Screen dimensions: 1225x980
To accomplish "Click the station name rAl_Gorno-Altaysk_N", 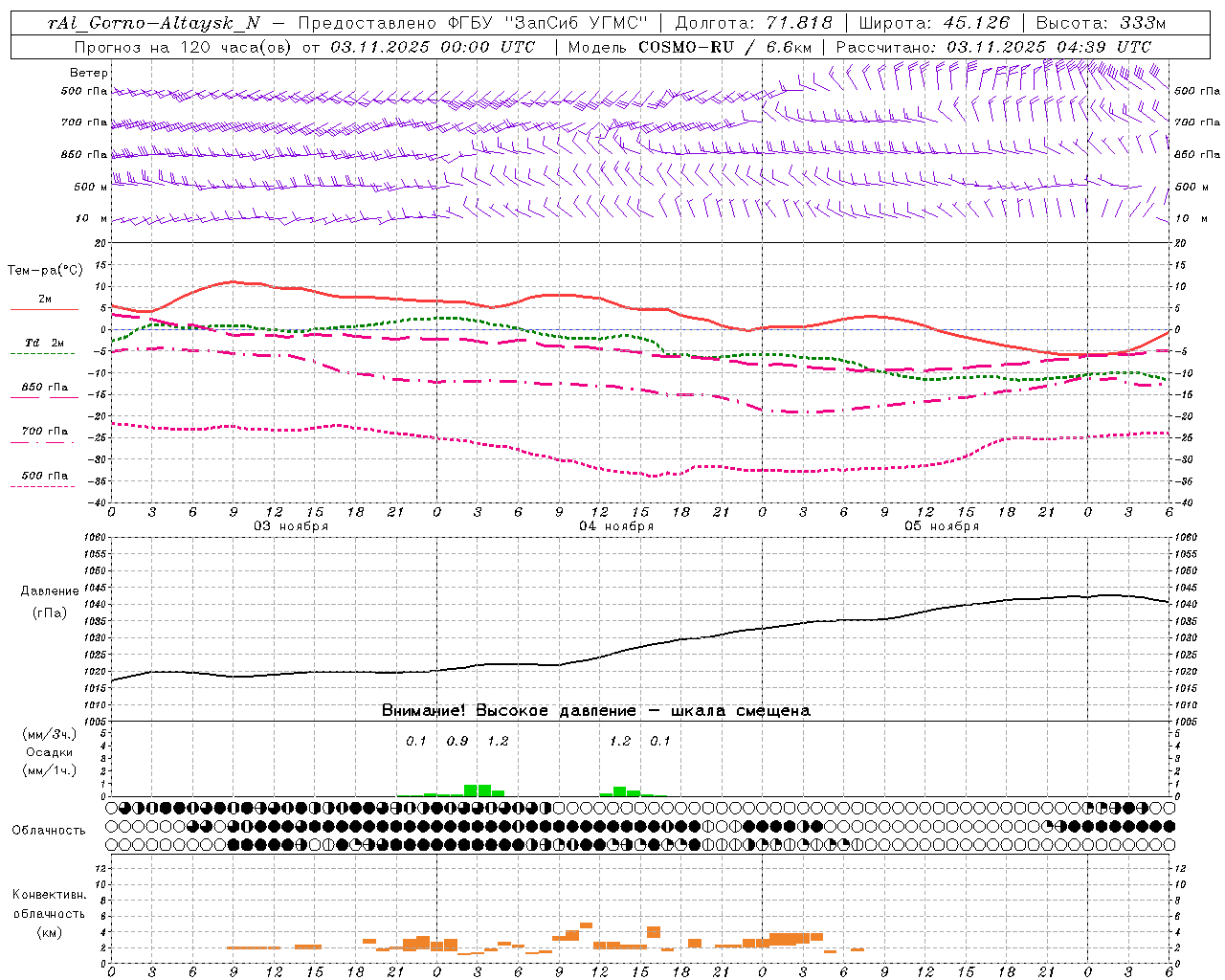I will (153, 23).
